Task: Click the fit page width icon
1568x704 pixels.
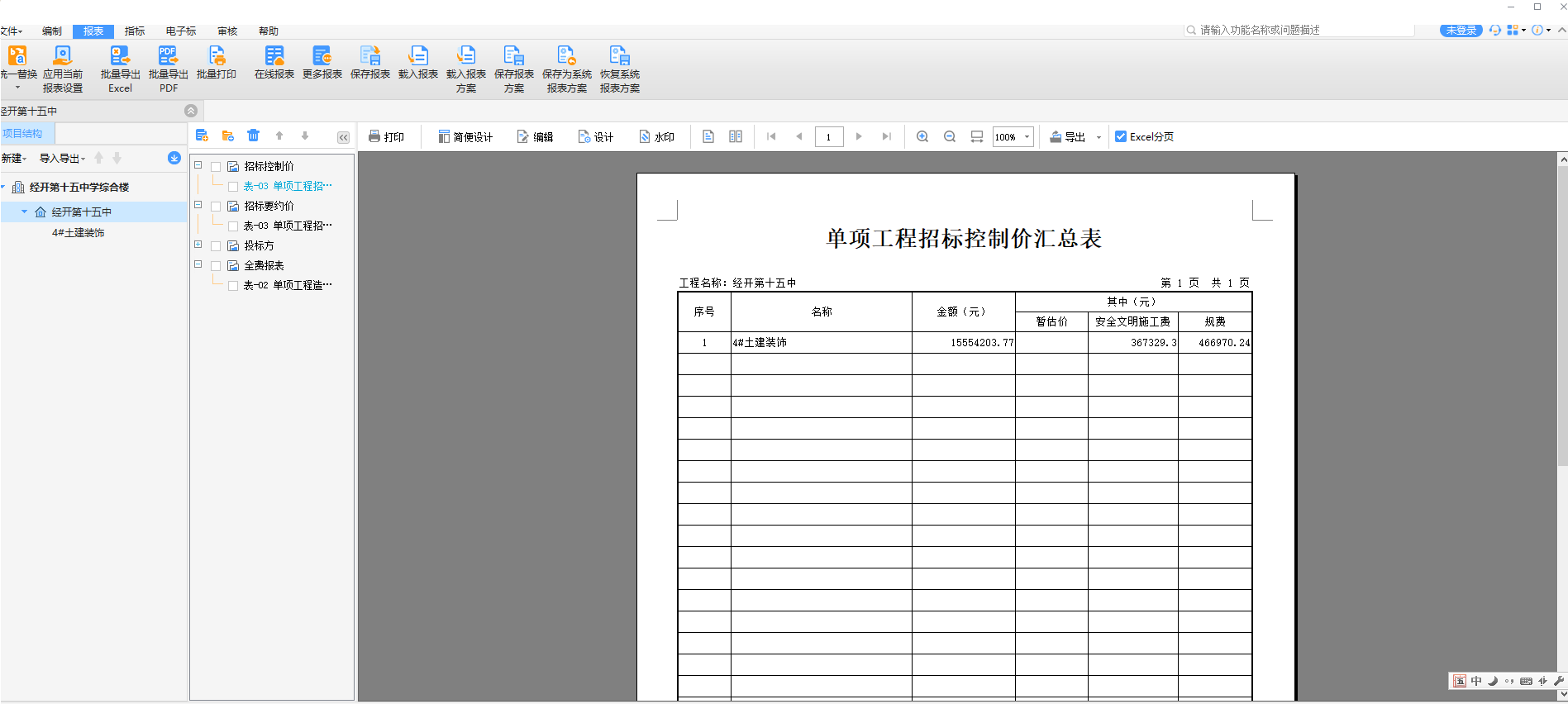Action: pyautogui.click(x=977, y=136)
